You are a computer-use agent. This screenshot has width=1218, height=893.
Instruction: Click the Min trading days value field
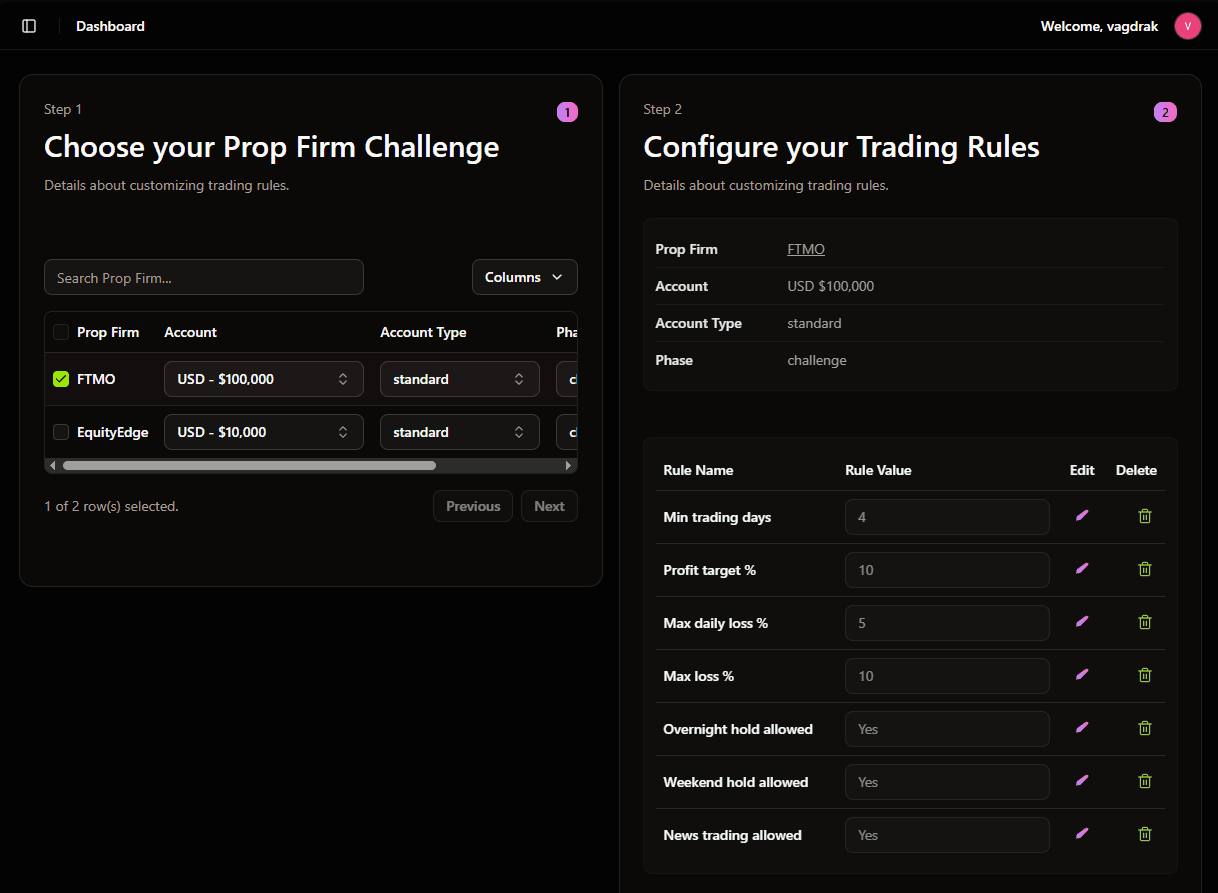(x=947, y=517)
